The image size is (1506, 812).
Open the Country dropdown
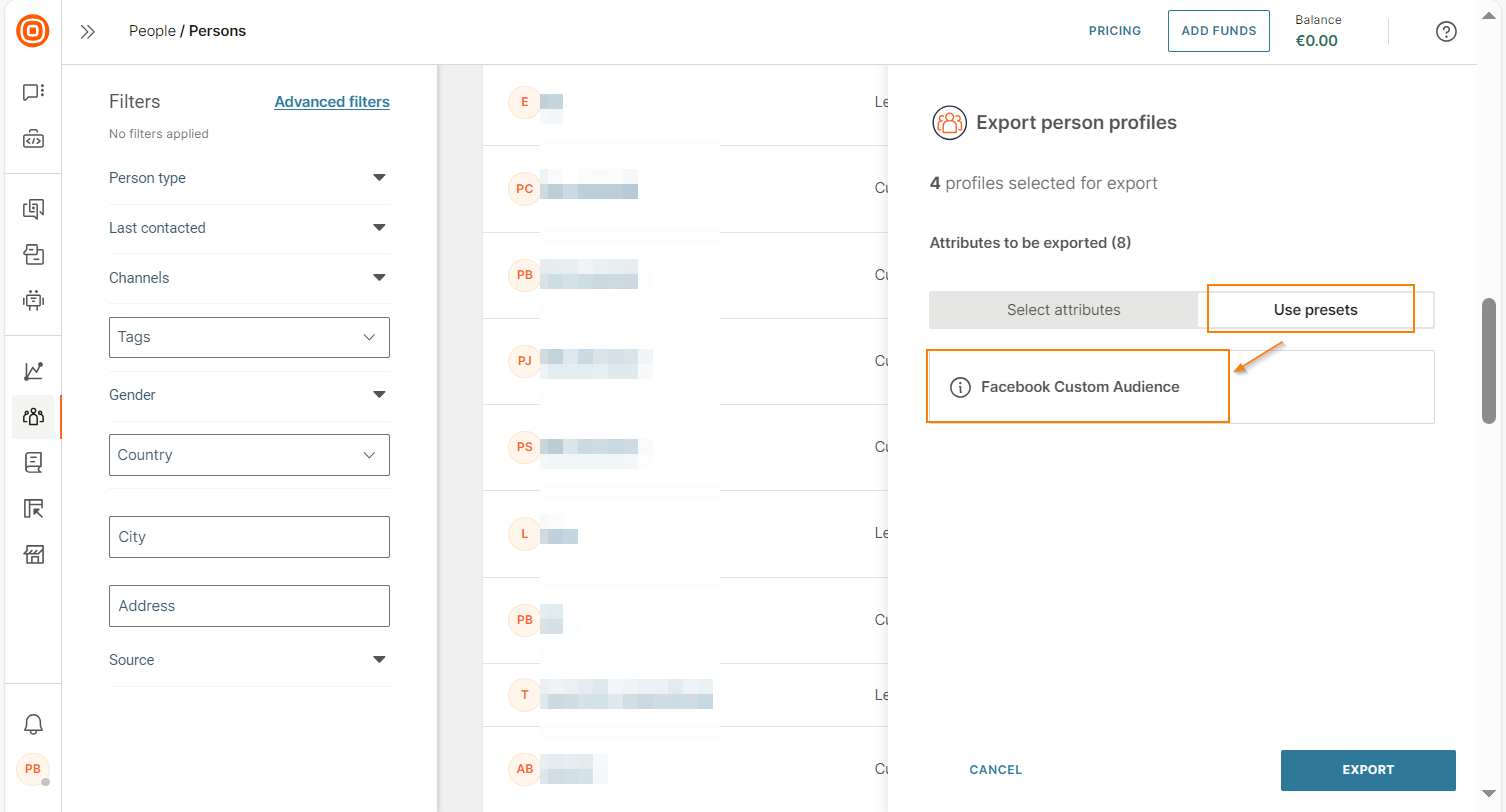tap(249, 455)
